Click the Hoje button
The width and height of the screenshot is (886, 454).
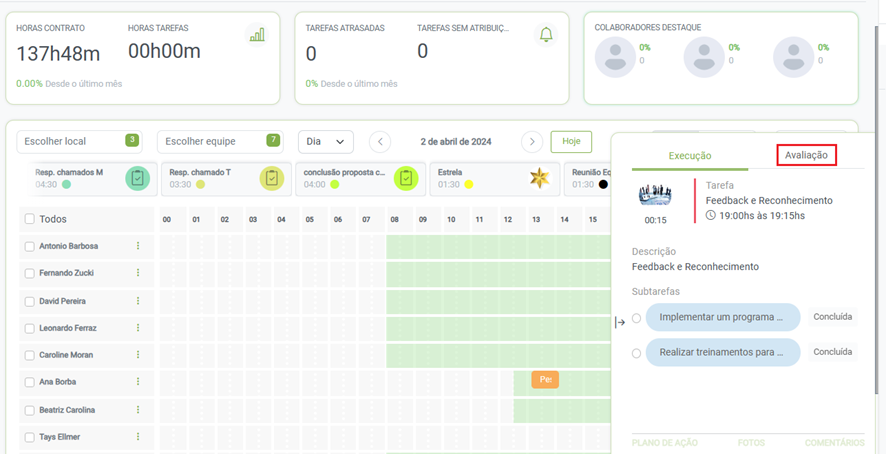point(571,142)
